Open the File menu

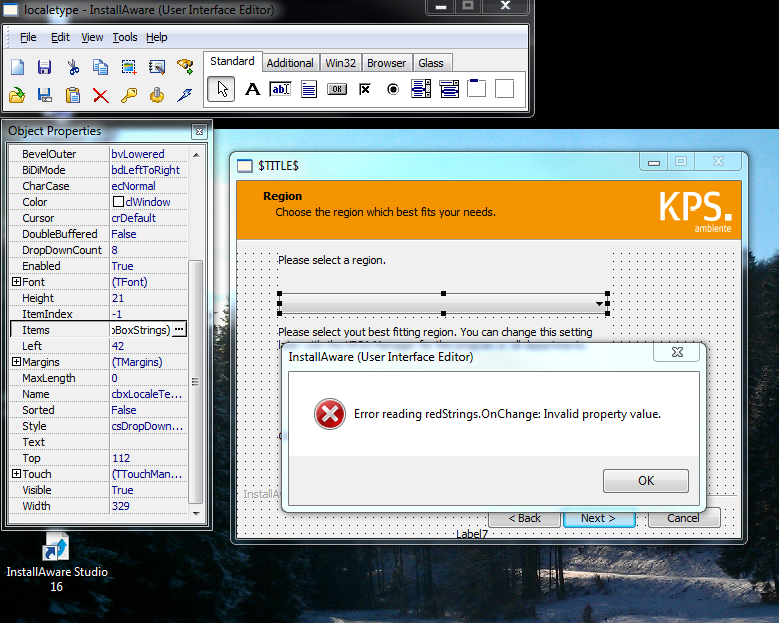point(28,37)
